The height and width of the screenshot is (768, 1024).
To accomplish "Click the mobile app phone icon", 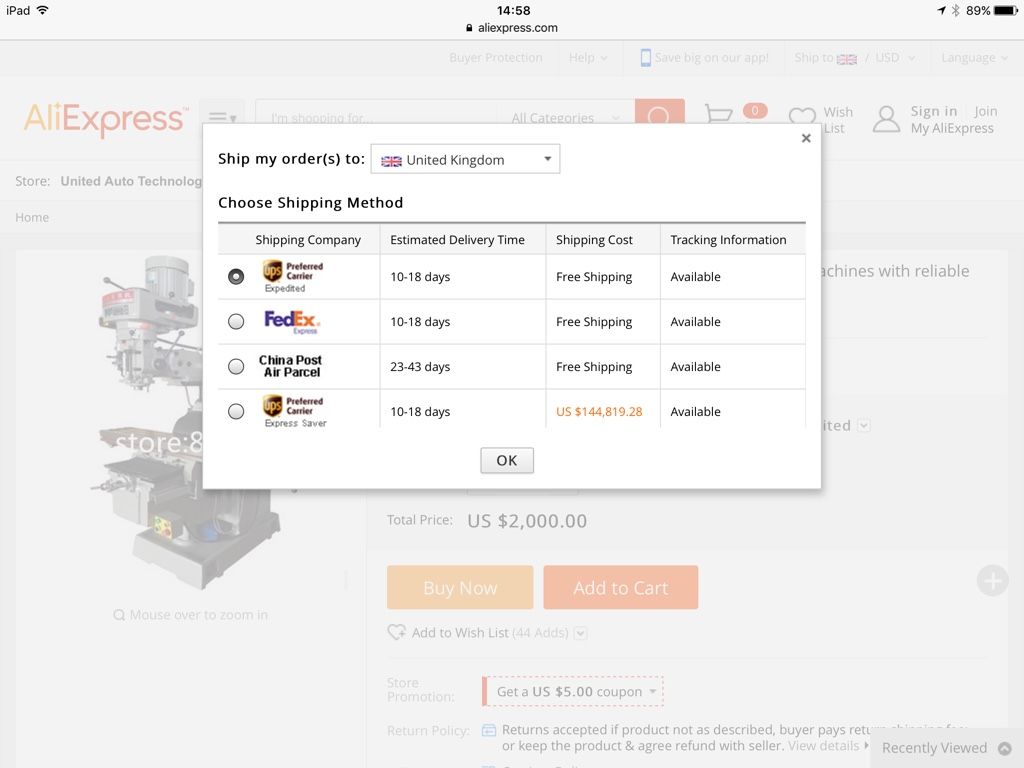I will pos(645,57).
